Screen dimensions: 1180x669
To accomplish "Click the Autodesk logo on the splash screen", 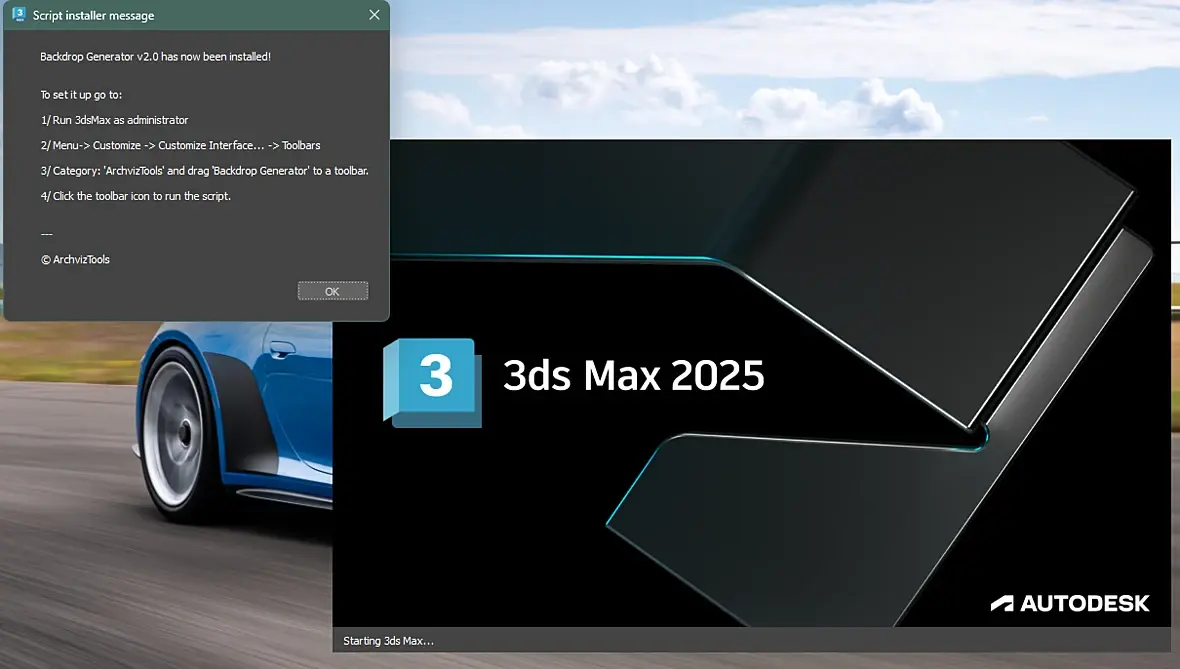I will click(1069, 603).
